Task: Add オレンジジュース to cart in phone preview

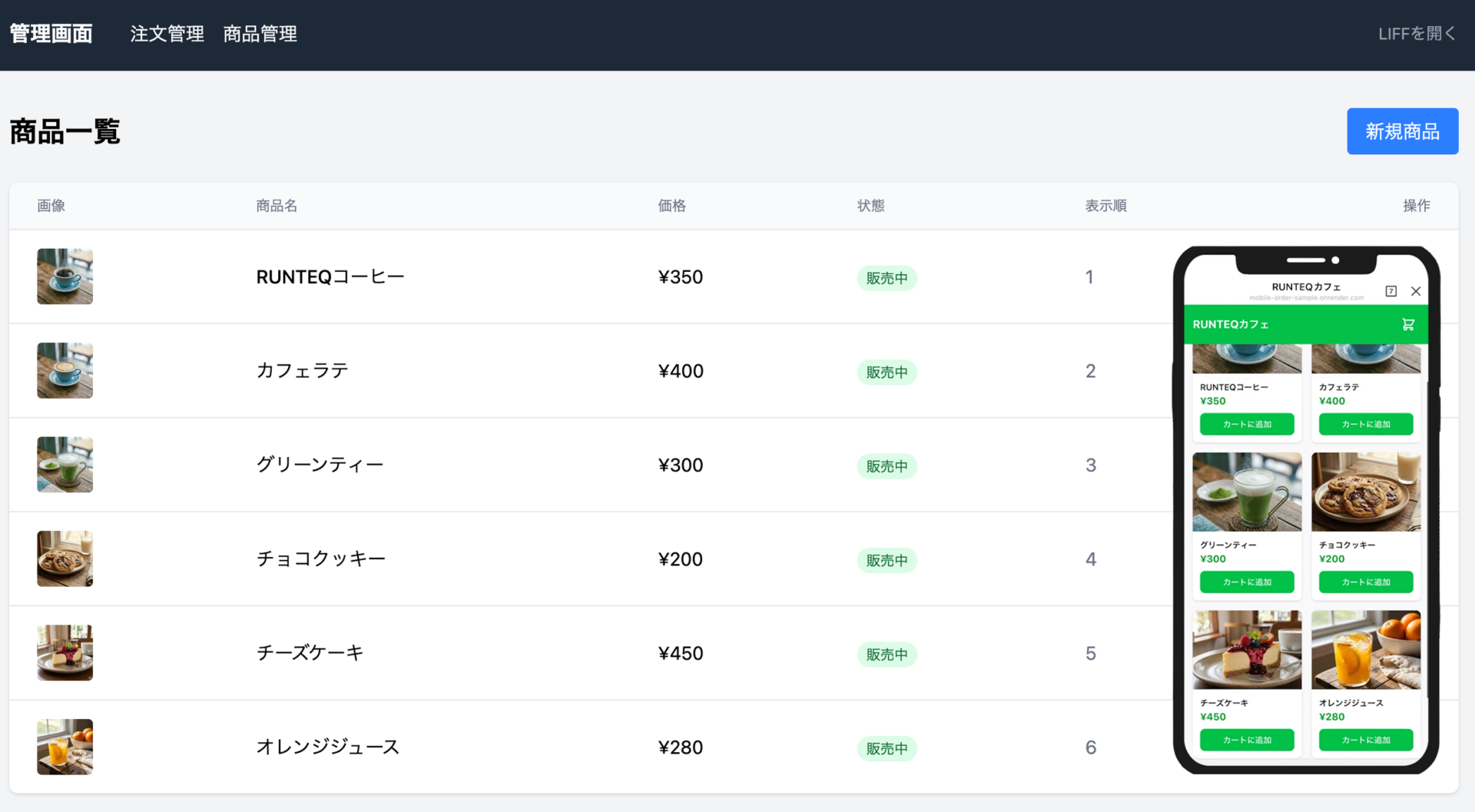Action: [1365, 740]
